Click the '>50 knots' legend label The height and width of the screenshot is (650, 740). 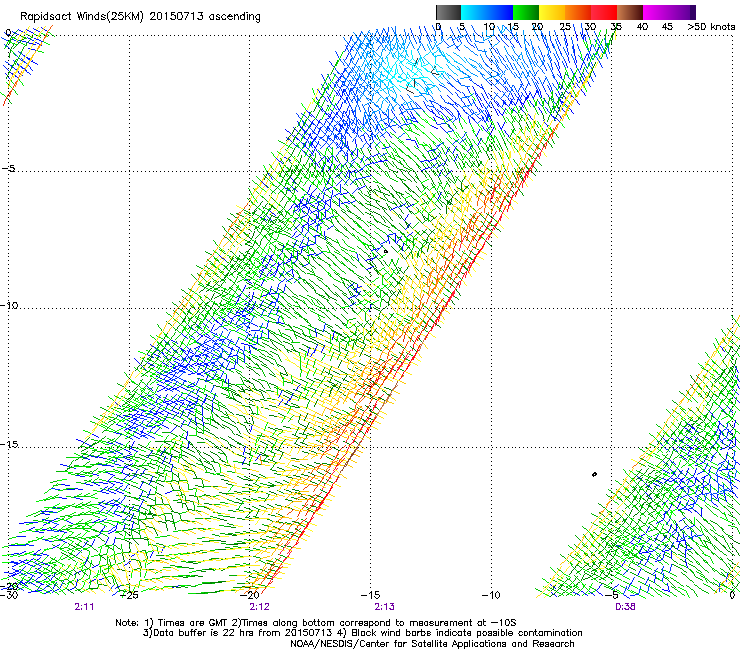pyautogui.click(x=711, y=27)
